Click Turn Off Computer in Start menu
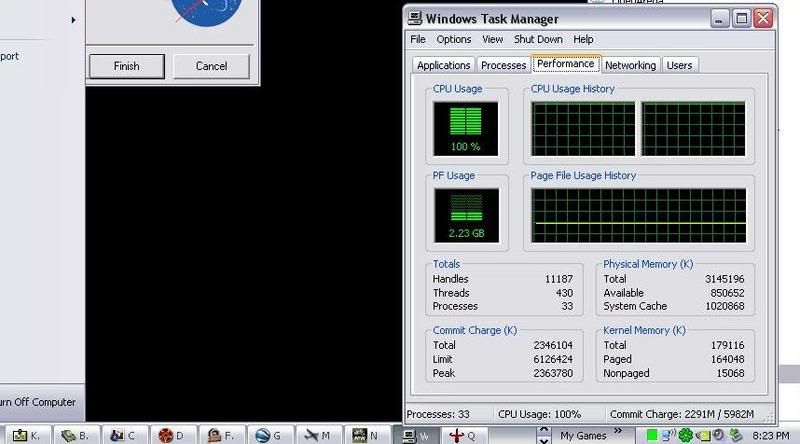 [x=36, y=402]
